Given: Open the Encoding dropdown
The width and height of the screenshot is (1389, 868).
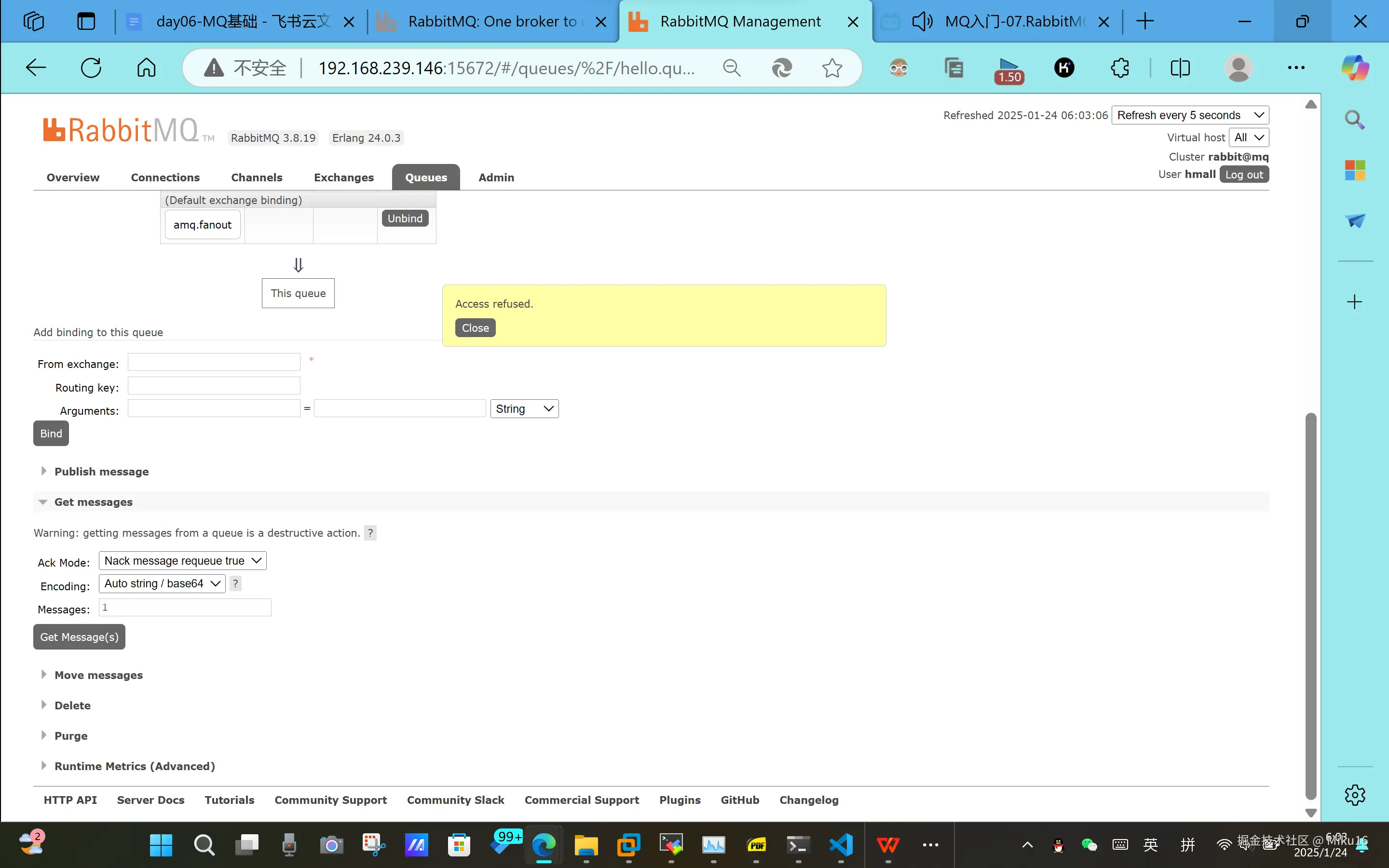Looking at the screenshot, I should pyautogui.click(x=162, y=584).
